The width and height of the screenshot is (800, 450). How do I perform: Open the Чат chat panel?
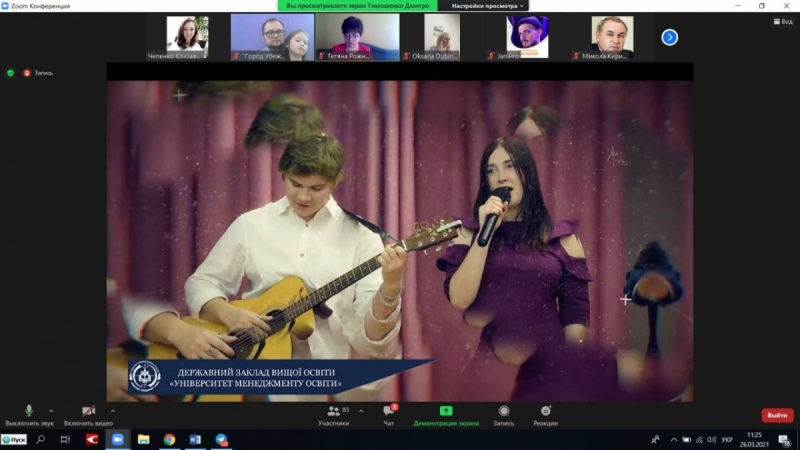point(388,415)
